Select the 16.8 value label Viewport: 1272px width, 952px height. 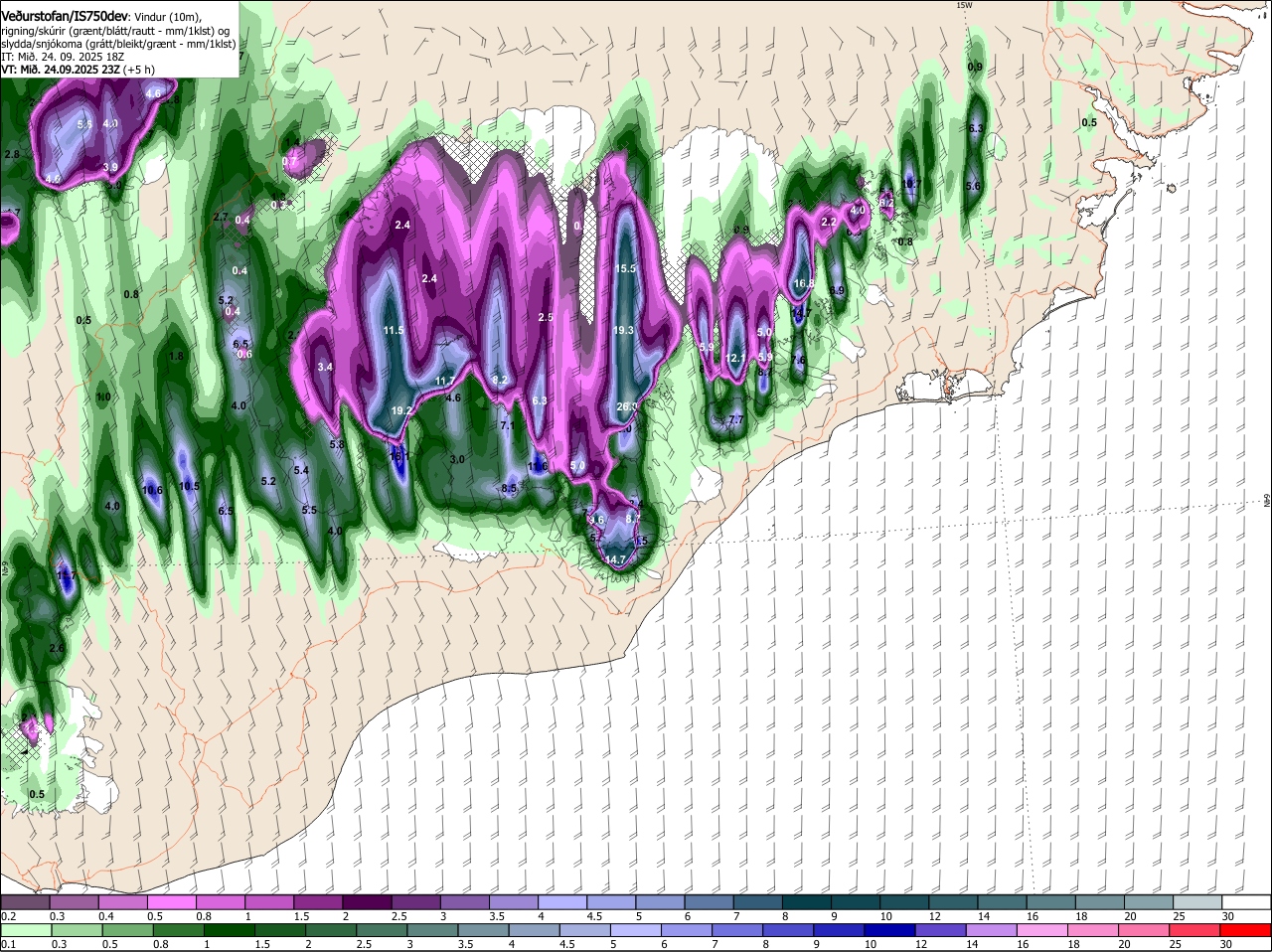tap(804, 283)
